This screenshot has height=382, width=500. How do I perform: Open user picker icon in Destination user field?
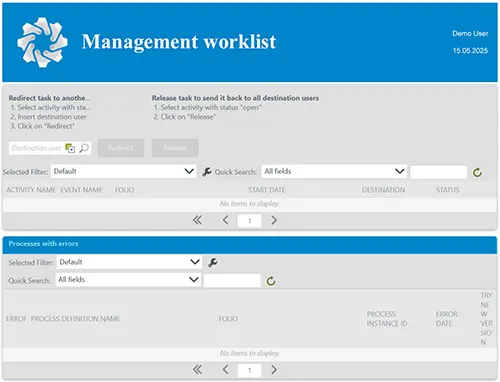[x=70, y=148]
